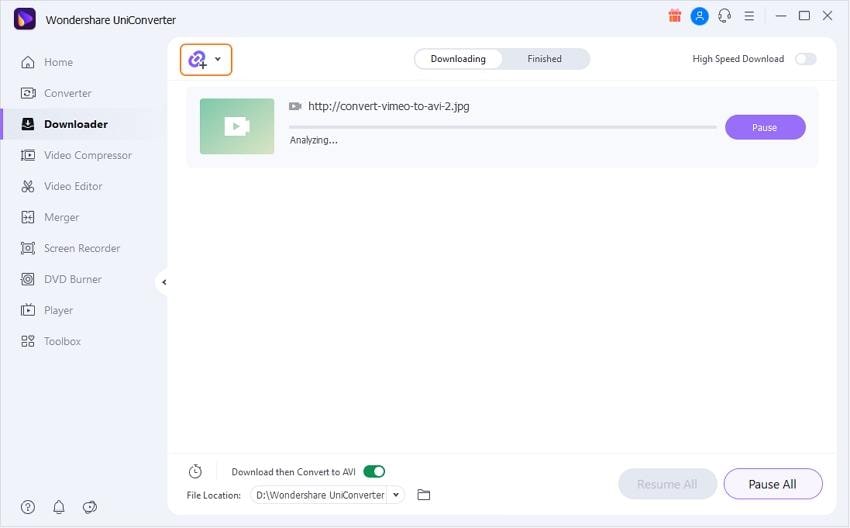Disable Download then Convert to AVI toggle
850x528 pixels.
point(374,472)
